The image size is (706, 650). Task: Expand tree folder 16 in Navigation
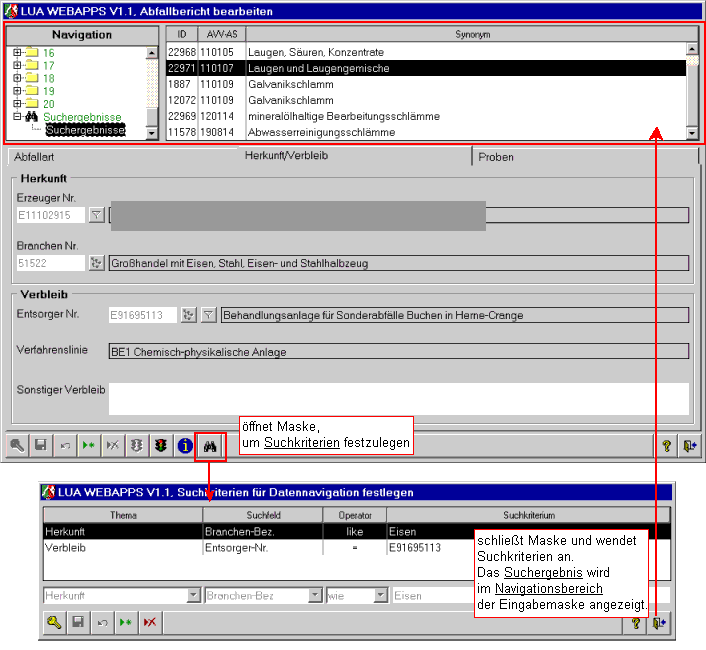coord(17,52)
